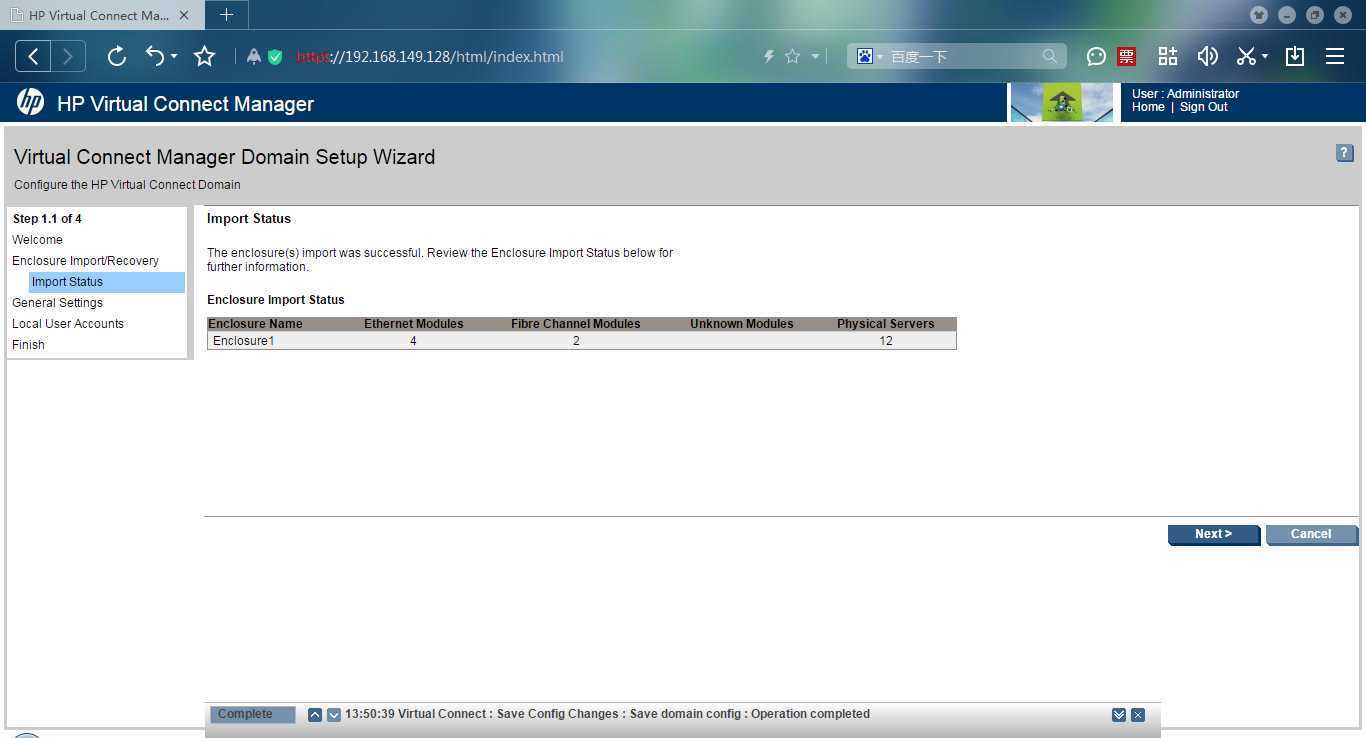
Task: Select the Welcome wizard step
Action: 37,240
